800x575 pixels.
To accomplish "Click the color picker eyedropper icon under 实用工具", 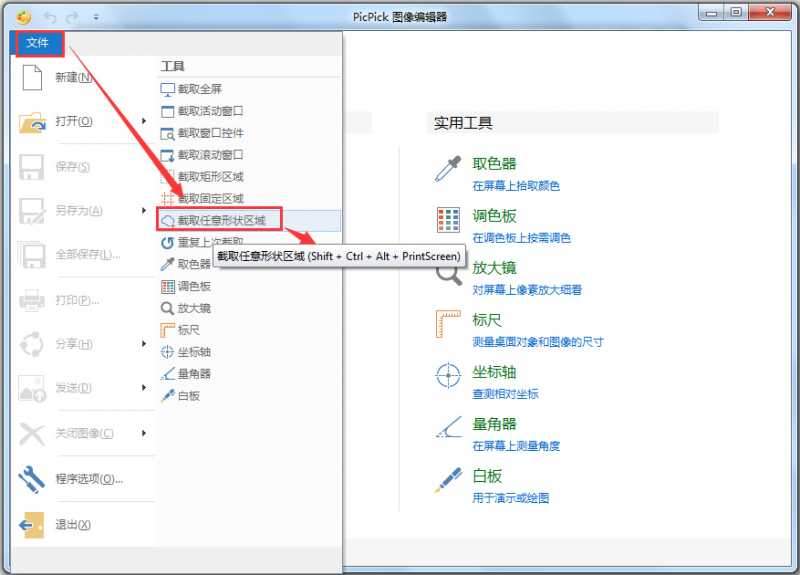I will 447,169.
